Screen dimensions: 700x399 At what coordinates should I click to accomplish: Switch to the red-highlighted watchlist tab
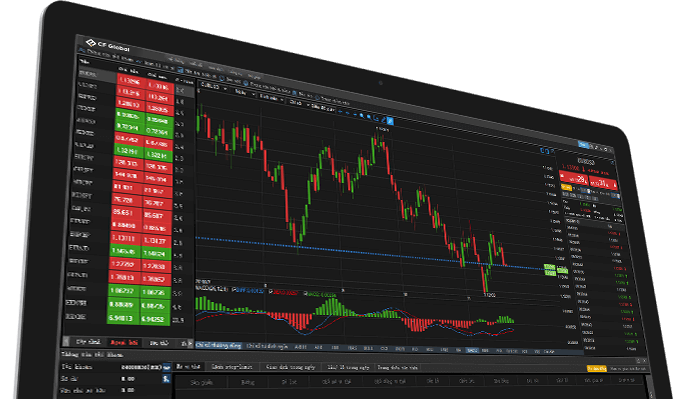(124, 342)
